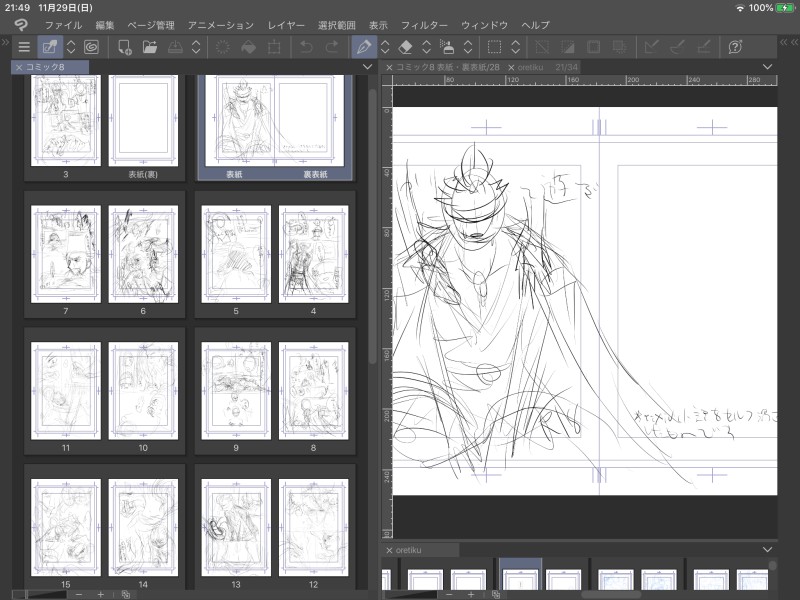This screenshot has width=800, height=600.
Task: Open the アニメーション menu
Action: pos(220,25)
